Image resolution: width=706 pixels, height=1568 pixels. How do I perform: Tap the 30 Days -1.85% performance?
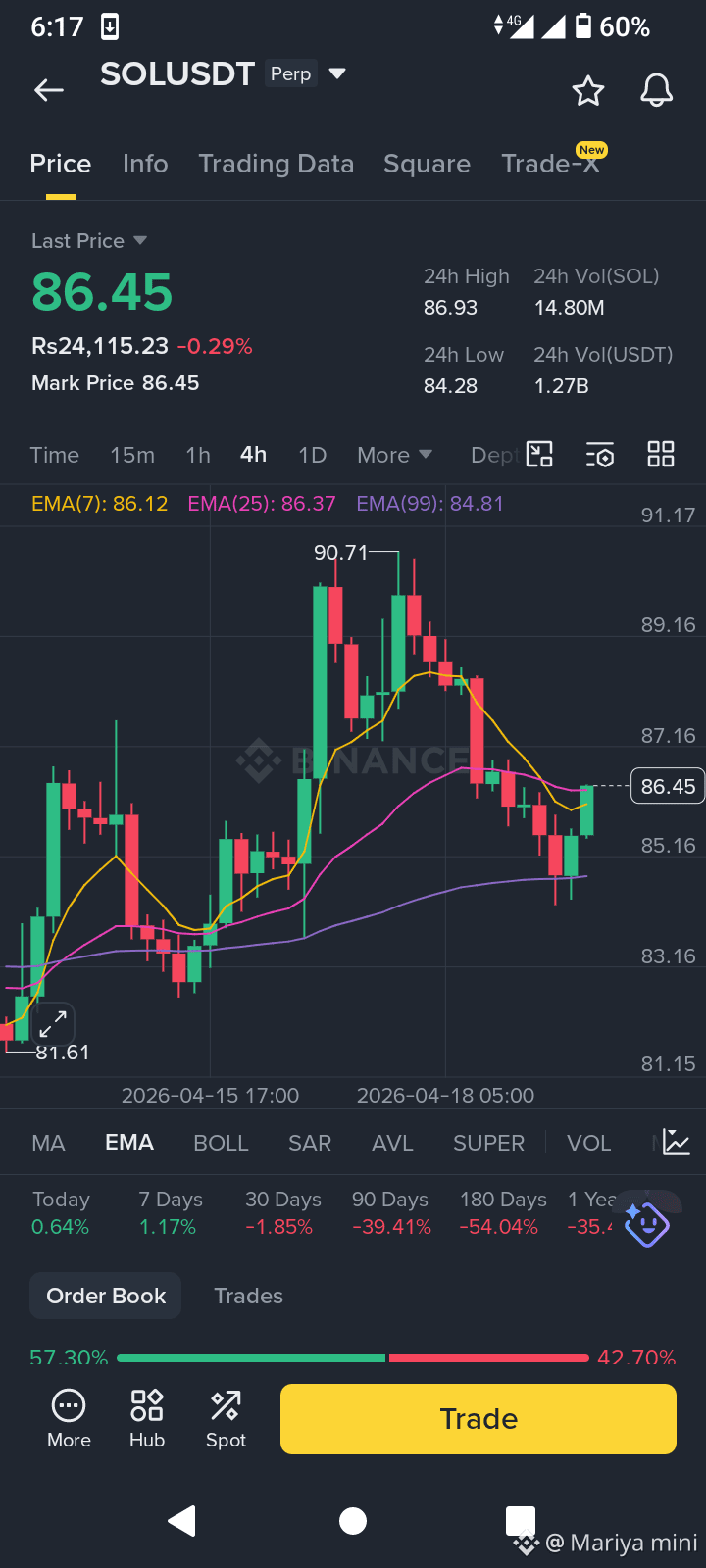click(281, 1213)
